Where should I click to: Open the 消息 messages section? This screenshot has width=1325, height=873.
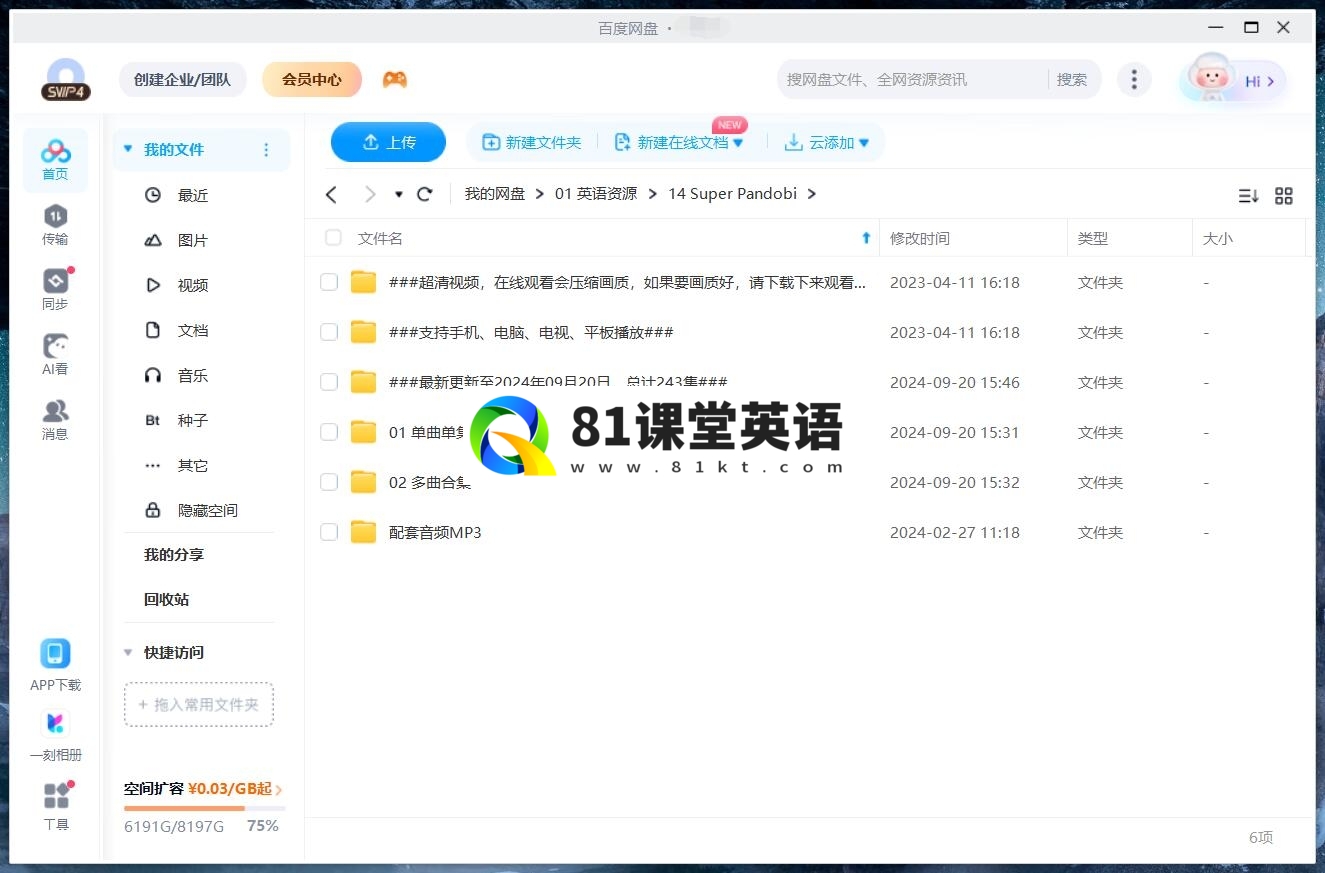(55, 419)
